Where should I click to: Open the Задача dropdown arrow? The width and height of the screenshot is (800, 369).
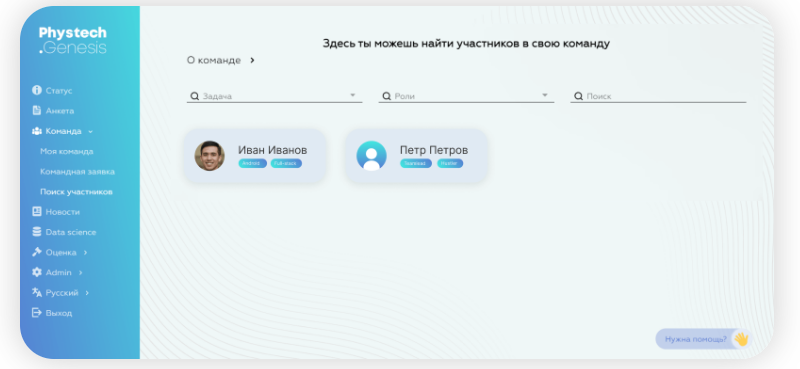click(352, 95)
